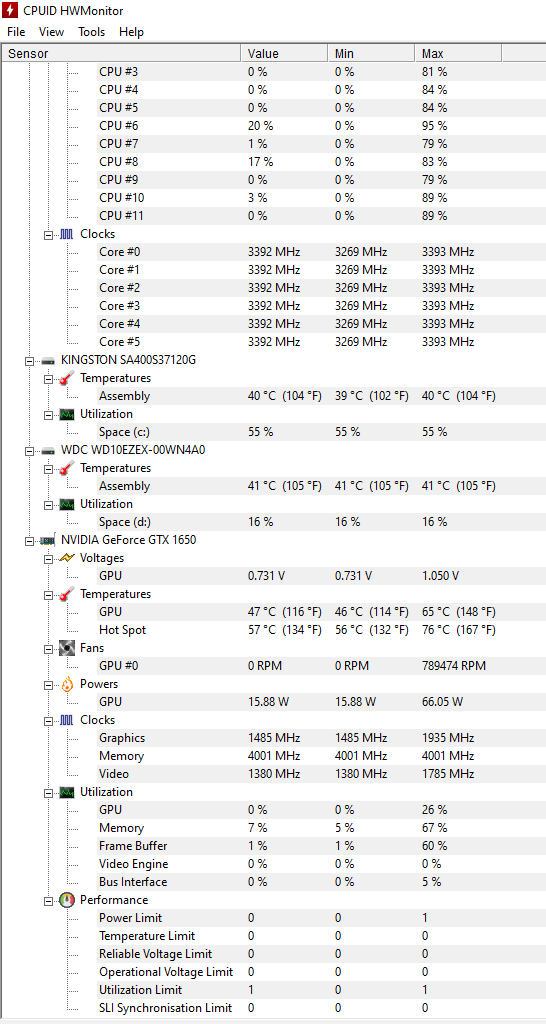Click the Powers flame icon
Viewport: 546px width, 1024px height.
(x=67, y=684)
